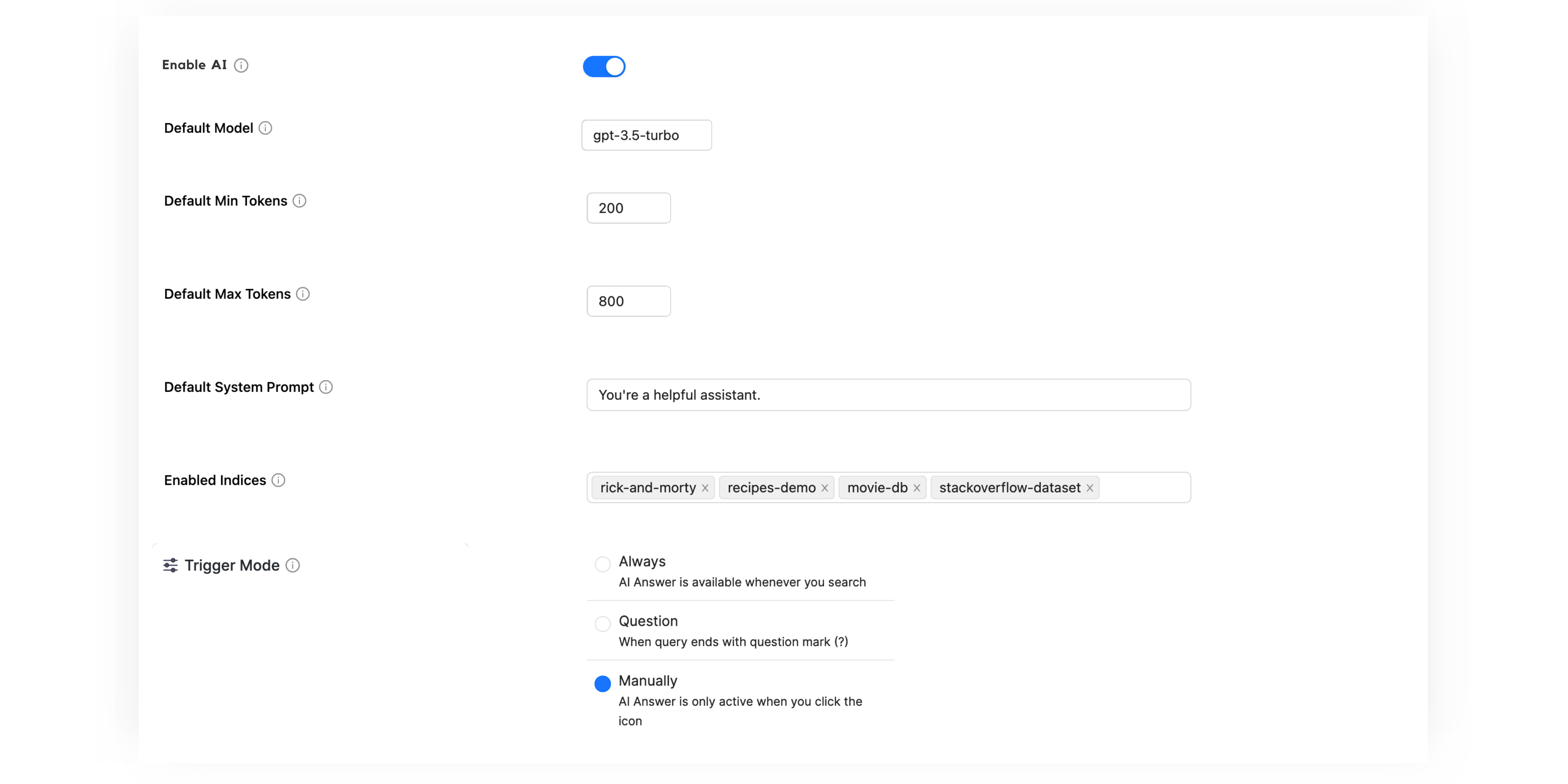Show info for Default Max Tokens
Viewport: 1568px width, 784px height.
tap(303, 294)
